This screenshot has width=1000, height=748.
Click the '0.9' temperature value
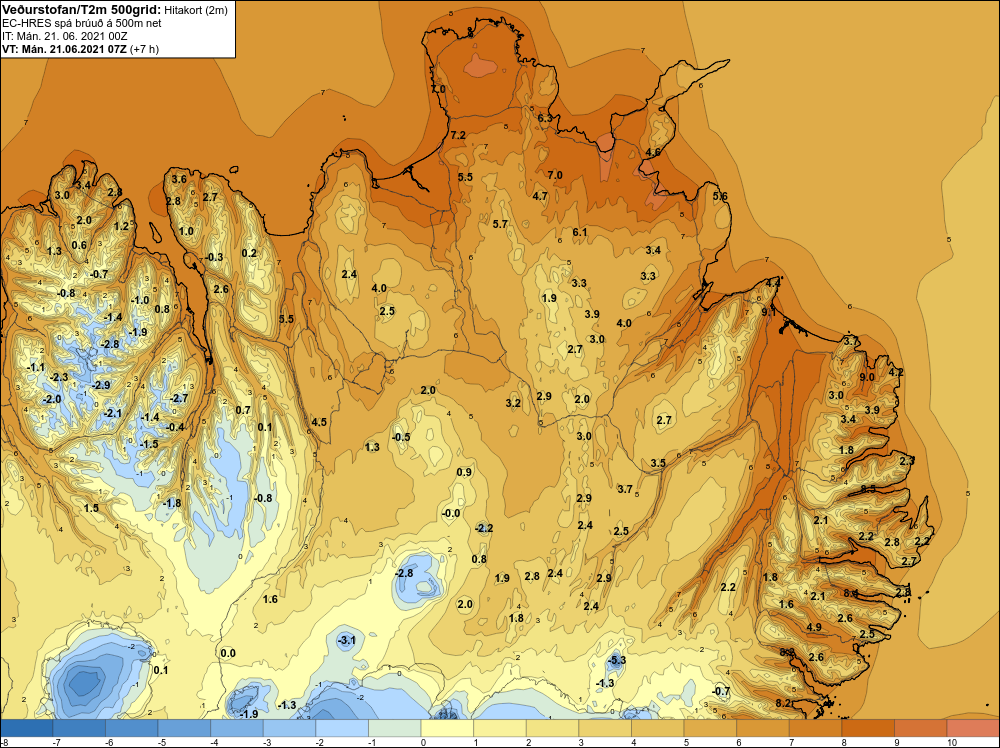pos(464,472)
